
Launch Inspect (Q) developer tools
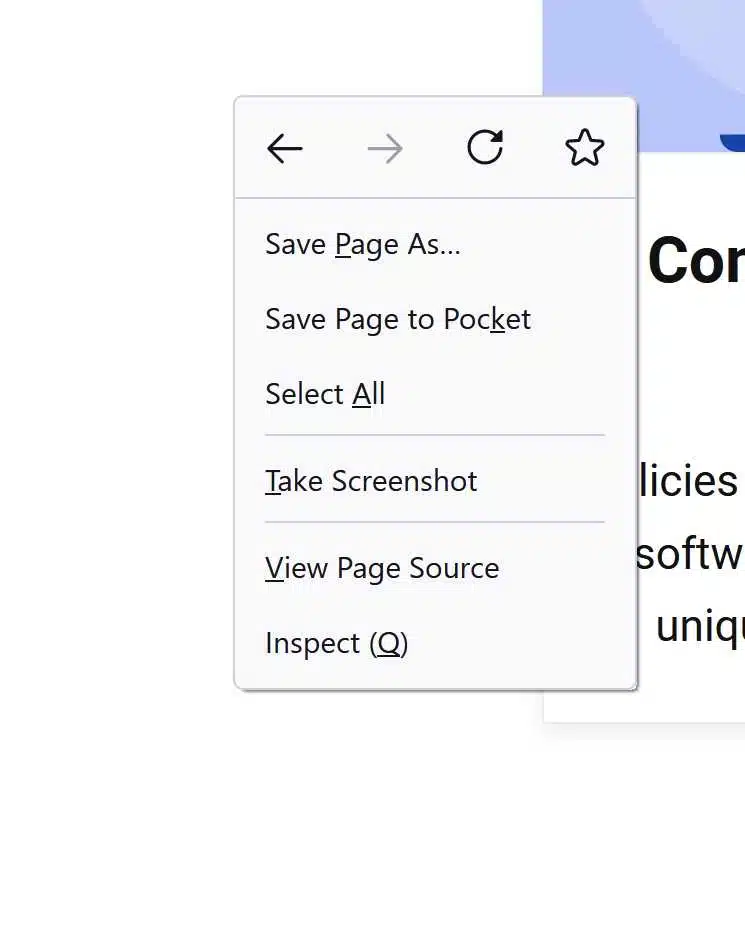[x=336, y=643]
